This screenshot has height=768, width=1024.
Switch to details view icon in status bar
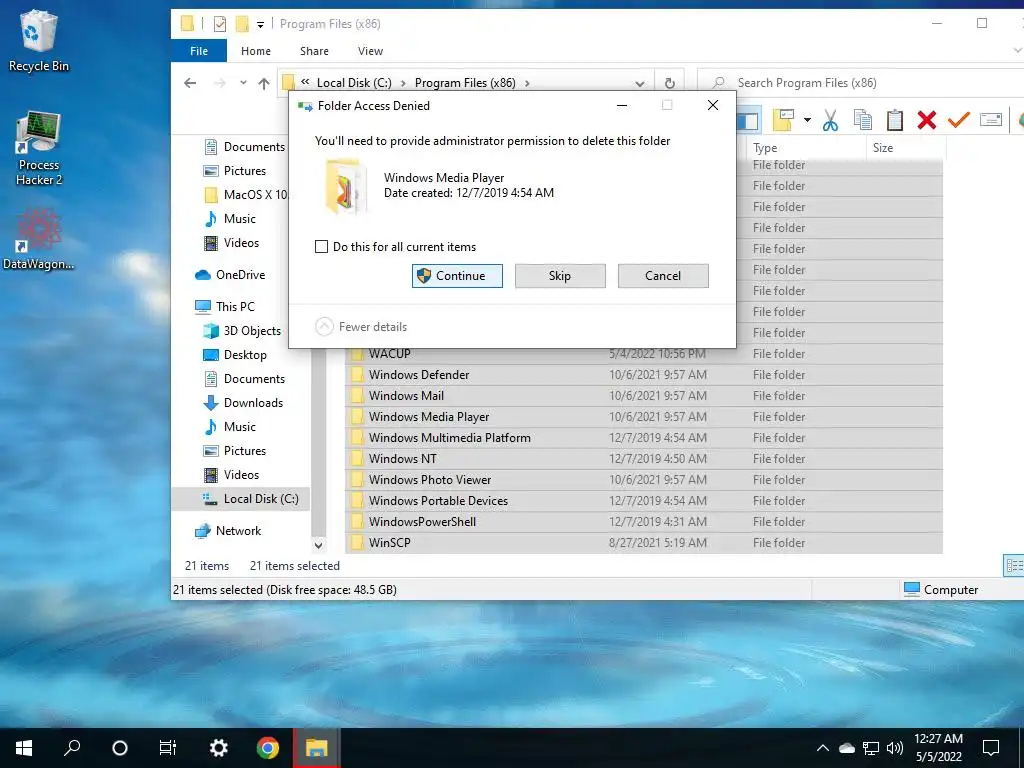point(1014,566)
